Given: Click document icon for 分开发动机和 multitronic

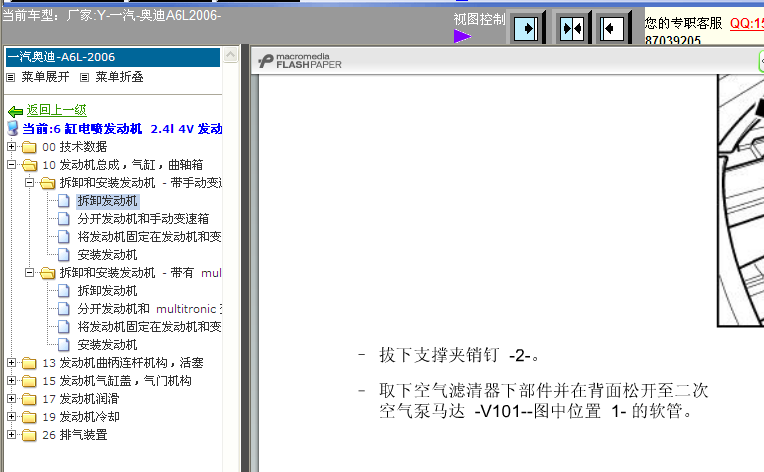Looking at the screenshot, I should [64, 309].
